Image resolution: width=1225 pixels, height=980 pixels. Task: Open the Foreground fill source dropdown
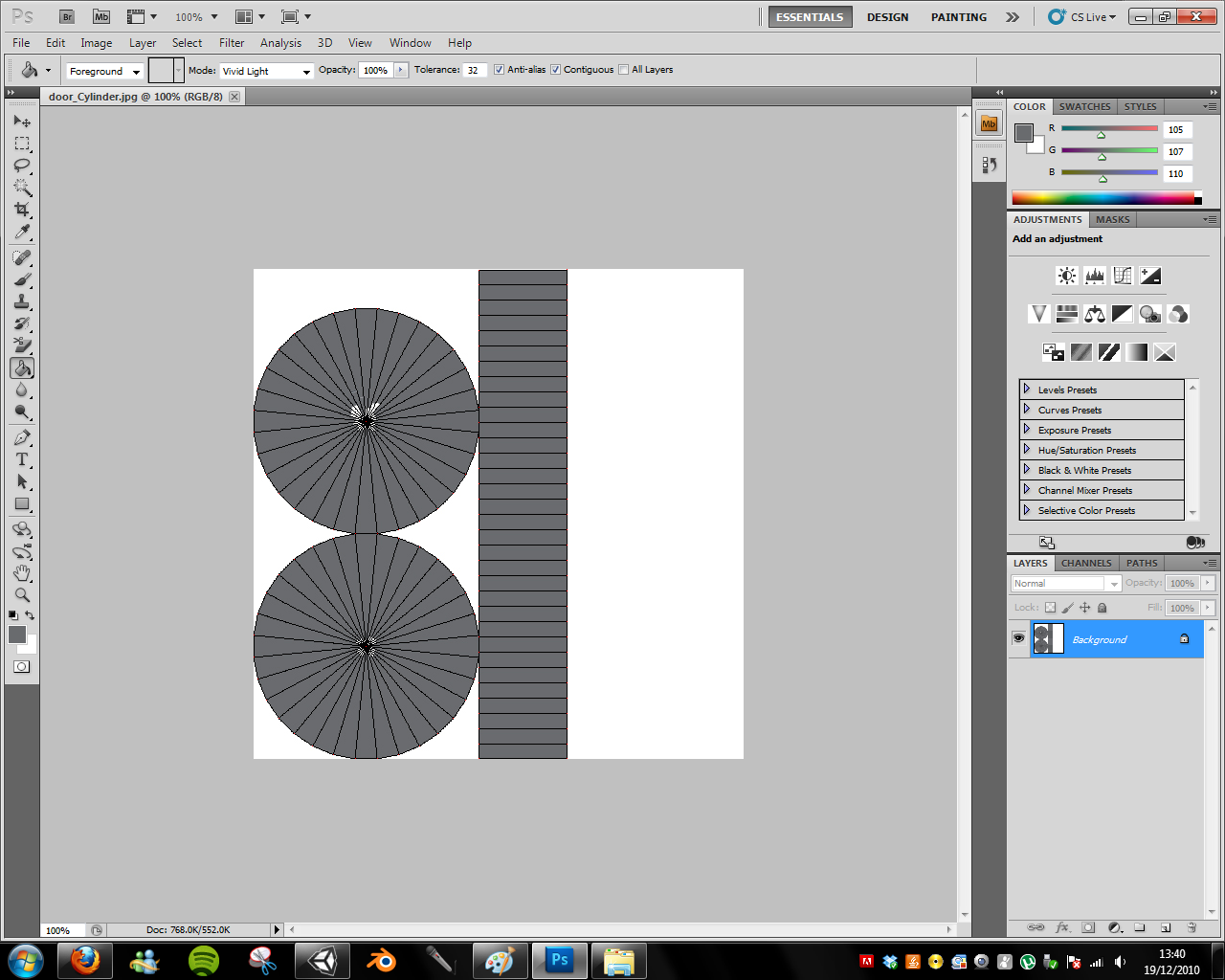coord(104,71)
